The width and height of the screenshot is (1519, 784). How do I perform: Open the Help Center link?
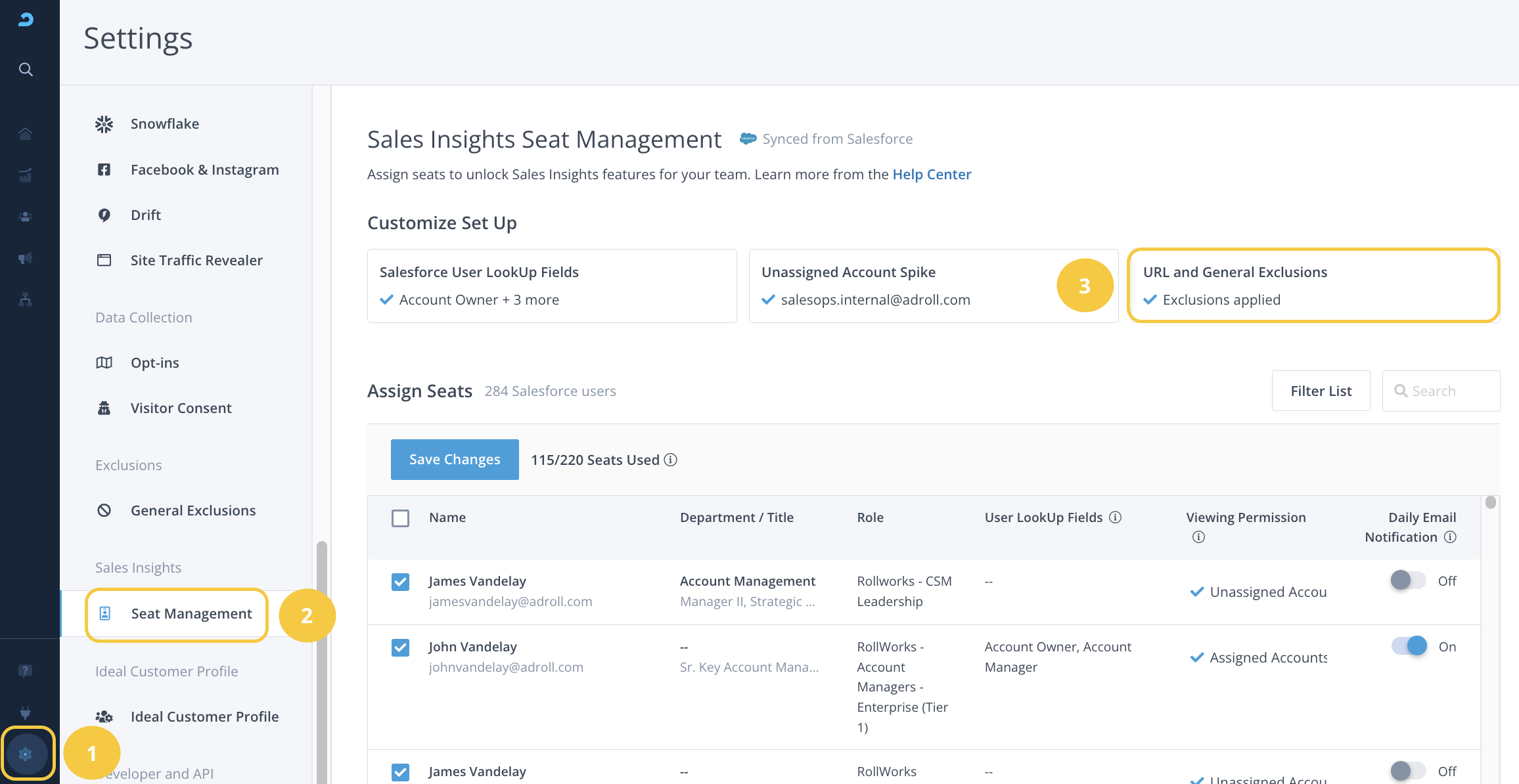coord(931,174)
